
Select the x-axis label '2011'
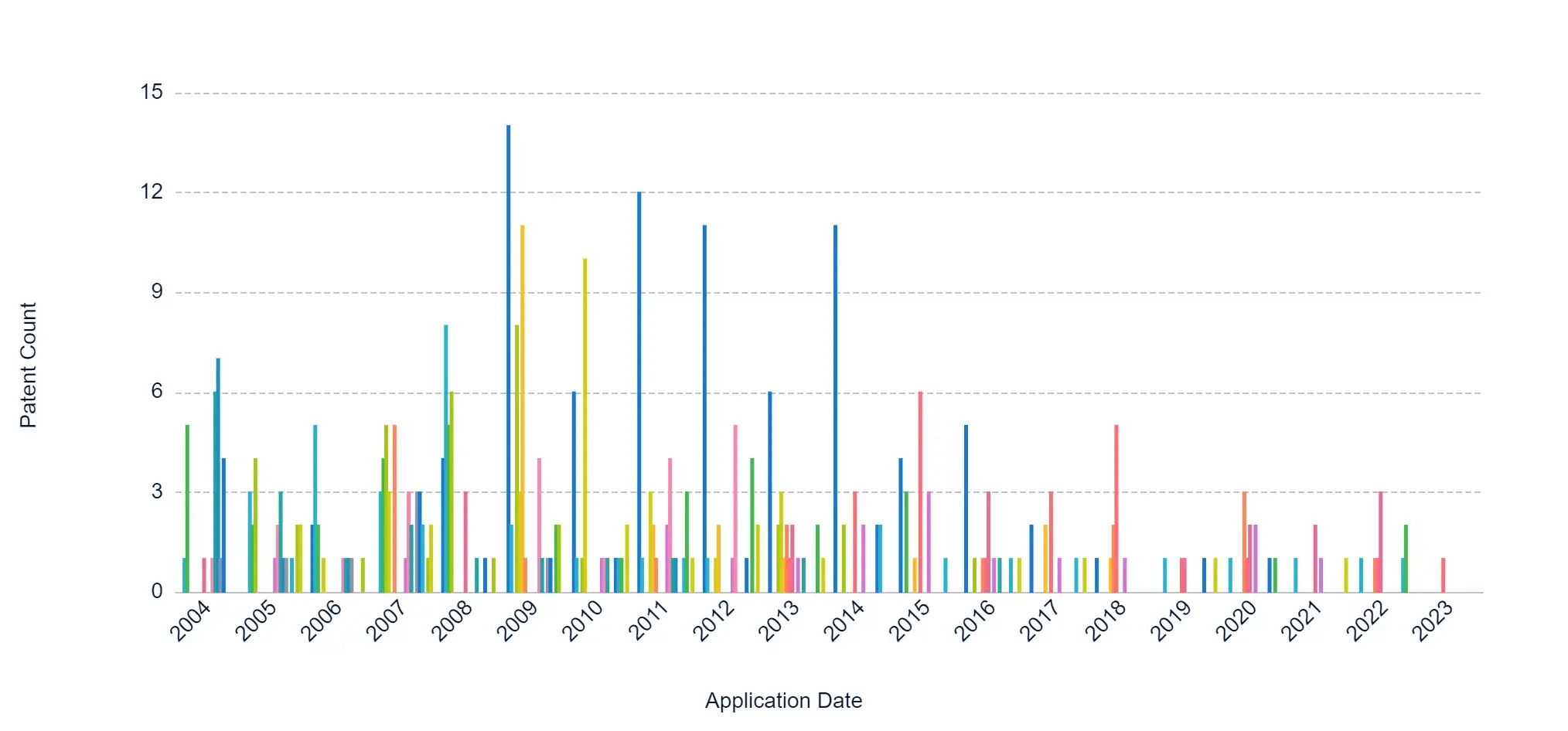pyautogui.click(x=648, y=620)
